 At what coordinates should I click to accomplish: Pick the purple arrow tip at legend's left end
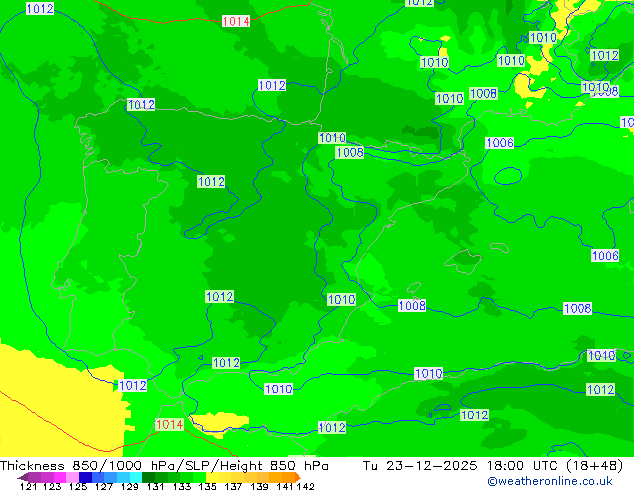coord(23,477)
